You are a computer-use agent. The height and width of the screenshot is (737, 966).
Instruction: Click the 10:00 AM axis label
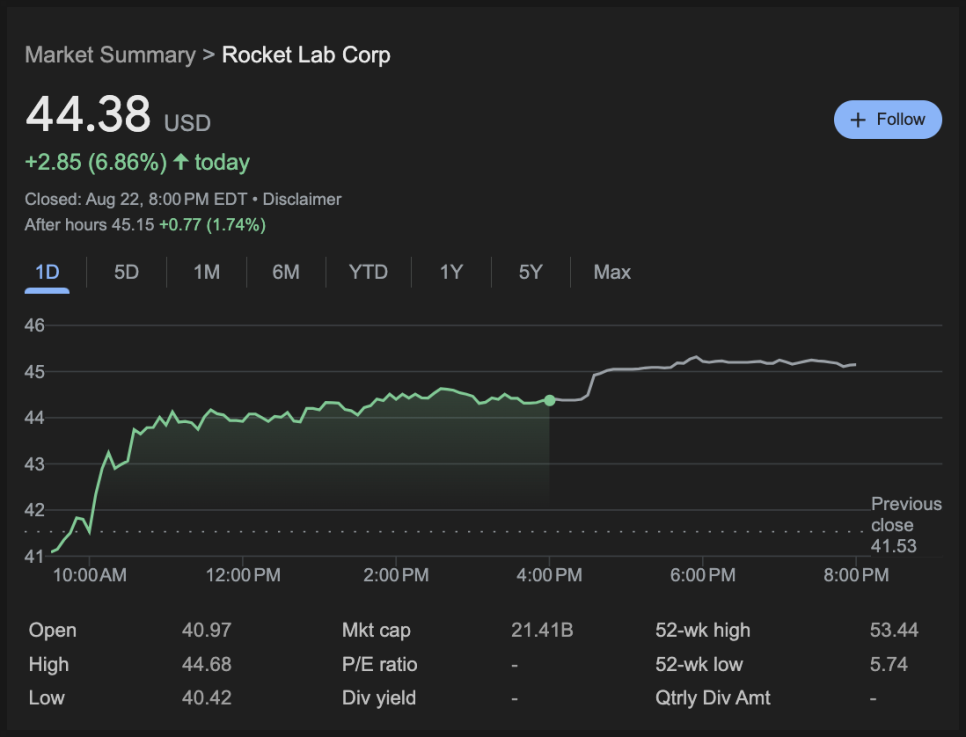coord(90,576)
